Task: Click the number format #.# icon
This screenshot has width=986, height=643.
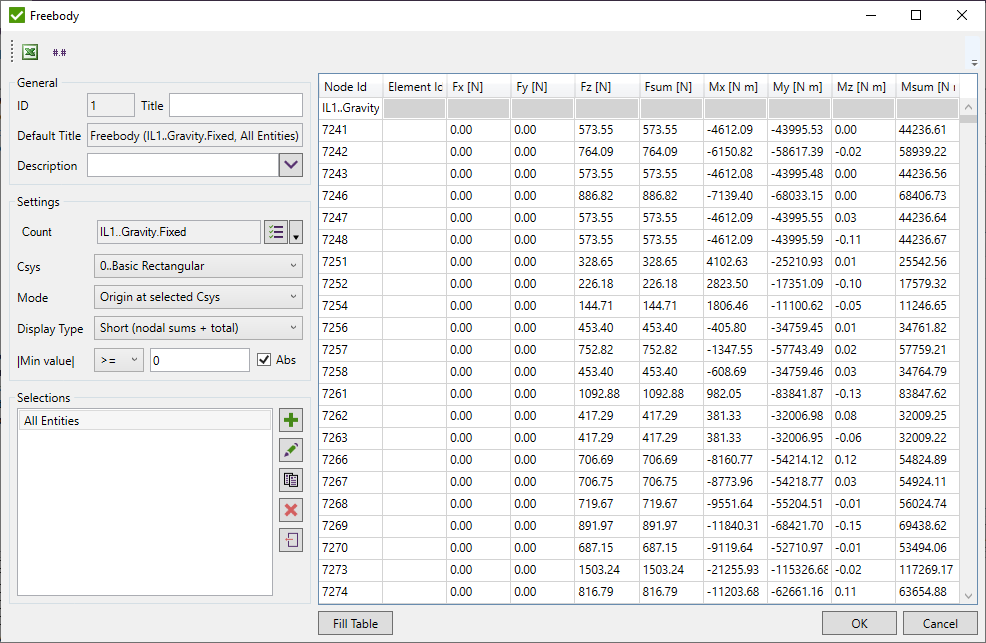Action: pos(60,52)
